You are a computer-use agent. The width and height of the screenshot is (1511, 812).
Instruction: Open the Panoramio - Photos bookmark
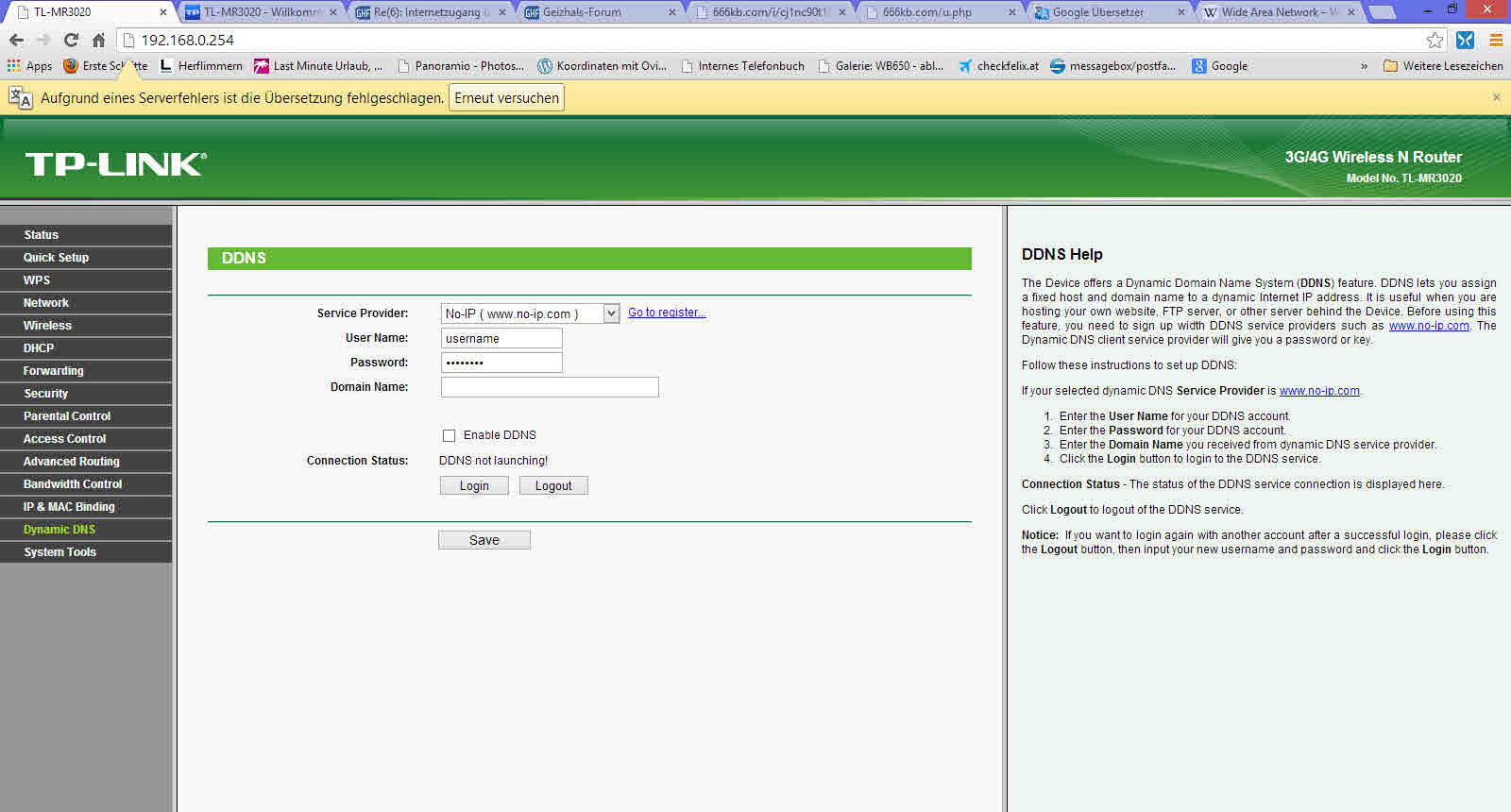tap(461, 66)
